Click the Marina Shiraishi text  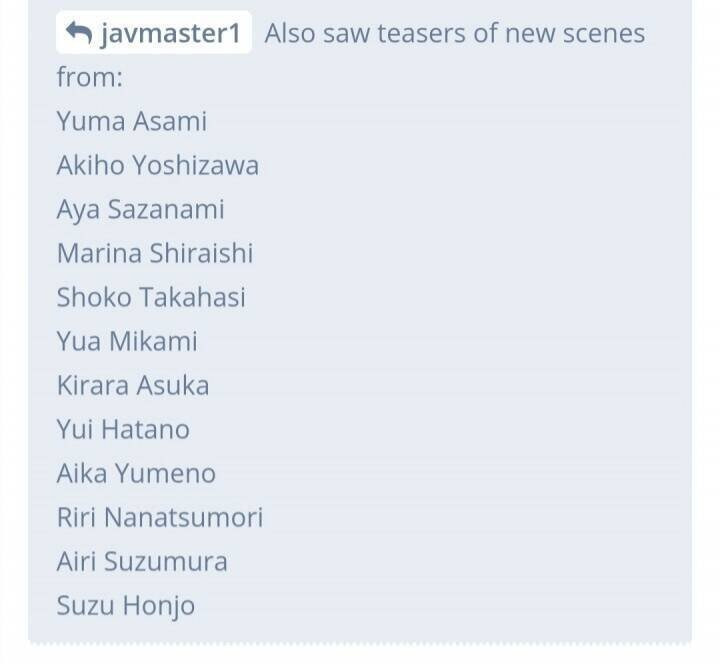click(x=155, y=253)
